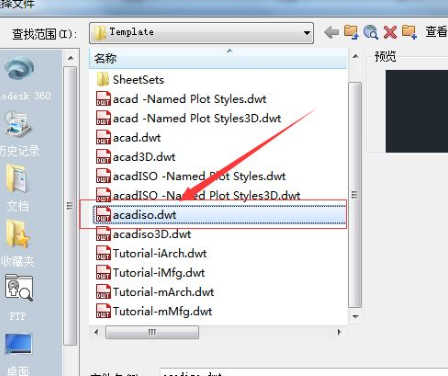Click the 预览 preview thumbnail

[x=417, y=111]
